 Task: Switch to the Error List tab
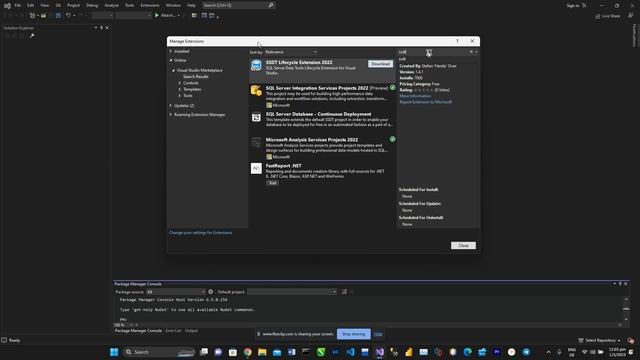173,331
